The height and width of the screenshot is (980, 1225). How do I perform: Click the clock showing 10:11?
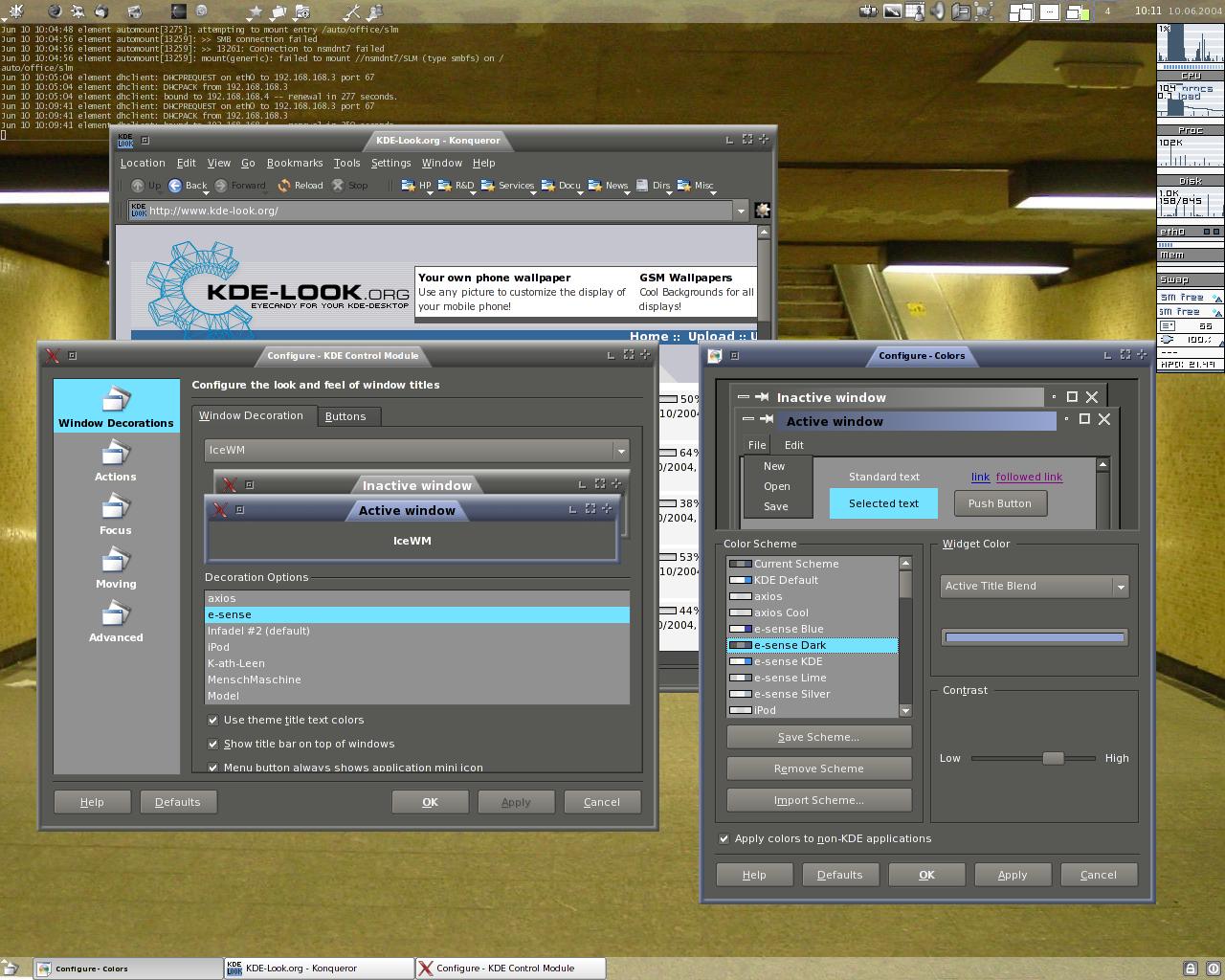[1147, 11]
